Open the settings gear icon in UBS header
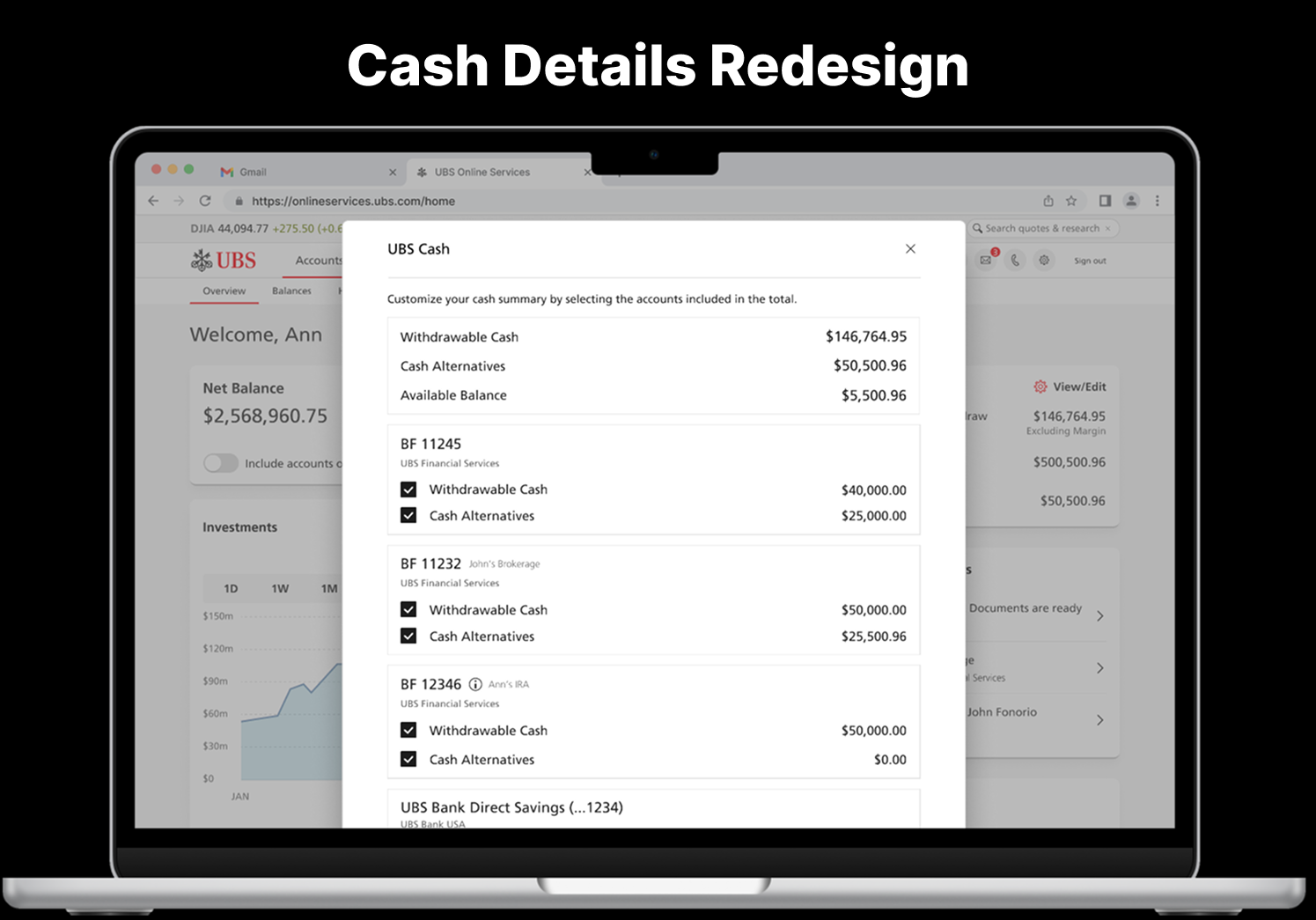This screenshot has width=1316, height=920. (1044, 261)
